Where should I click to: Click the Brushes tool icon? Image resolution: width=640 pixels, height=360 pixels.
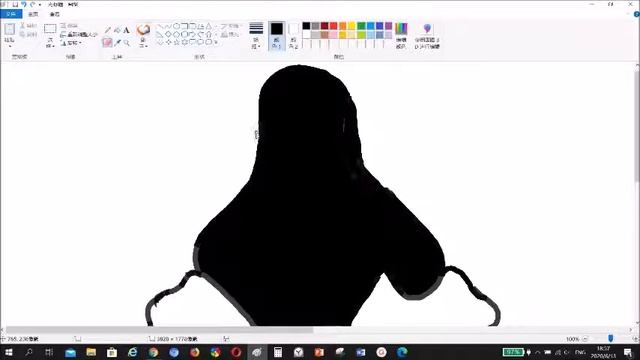point(143,30)
